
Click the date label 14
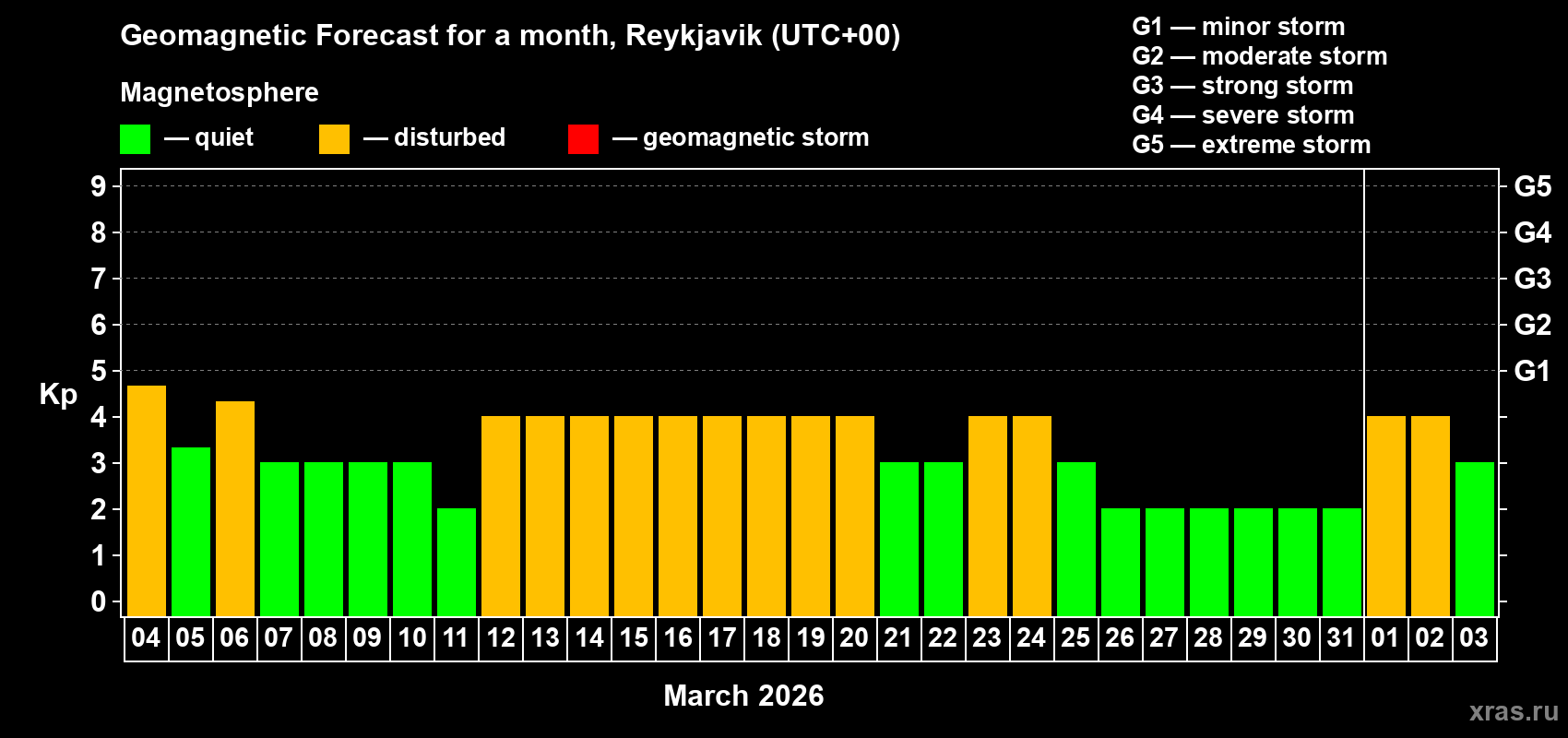click(x=588, y=638)
